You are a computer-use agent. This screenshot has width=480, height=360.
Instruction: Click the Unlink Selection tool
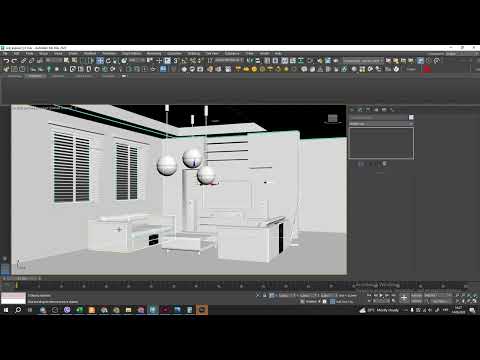click(x=31, y=61)
